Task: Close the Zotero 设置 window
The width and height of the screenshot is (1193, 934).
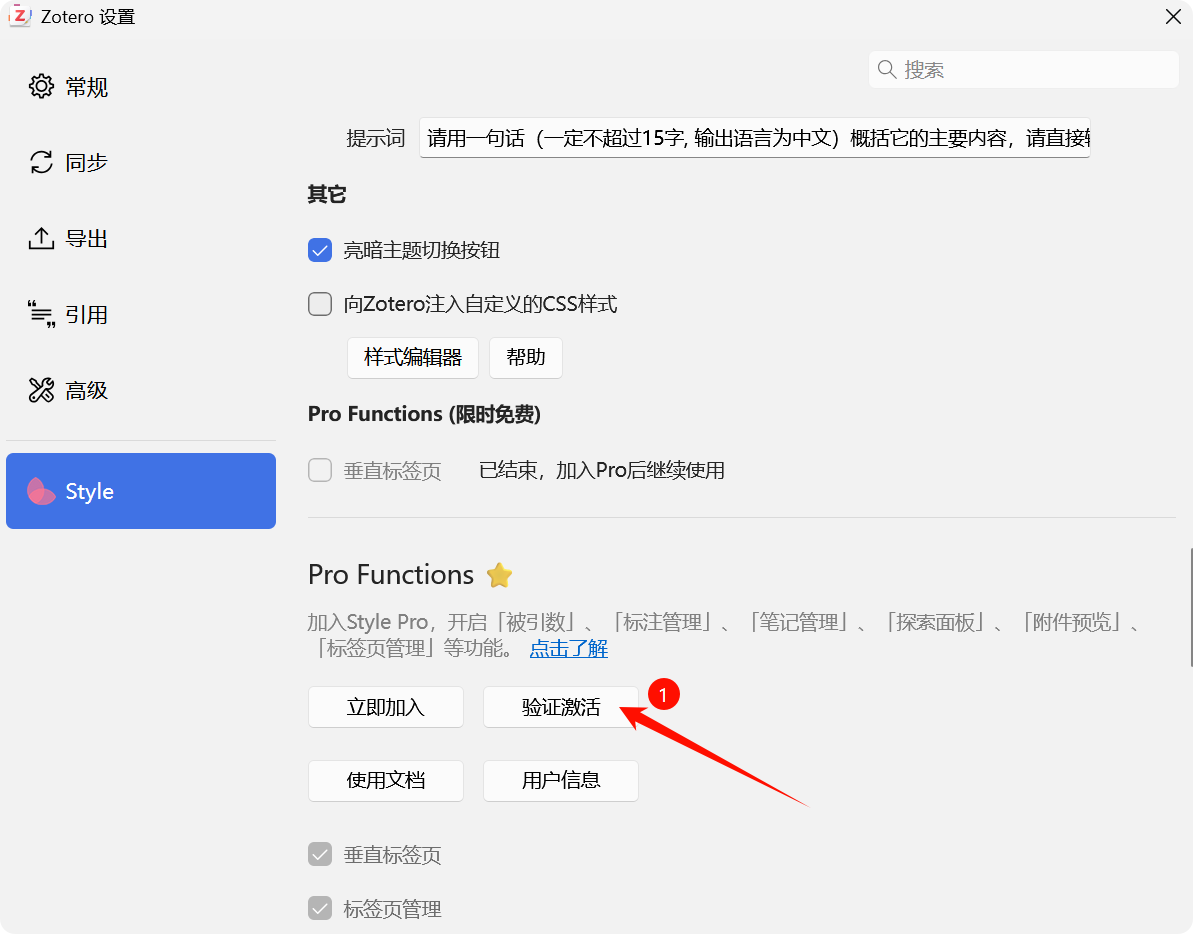Action: pyautogui.click(x=1172, y=16)
